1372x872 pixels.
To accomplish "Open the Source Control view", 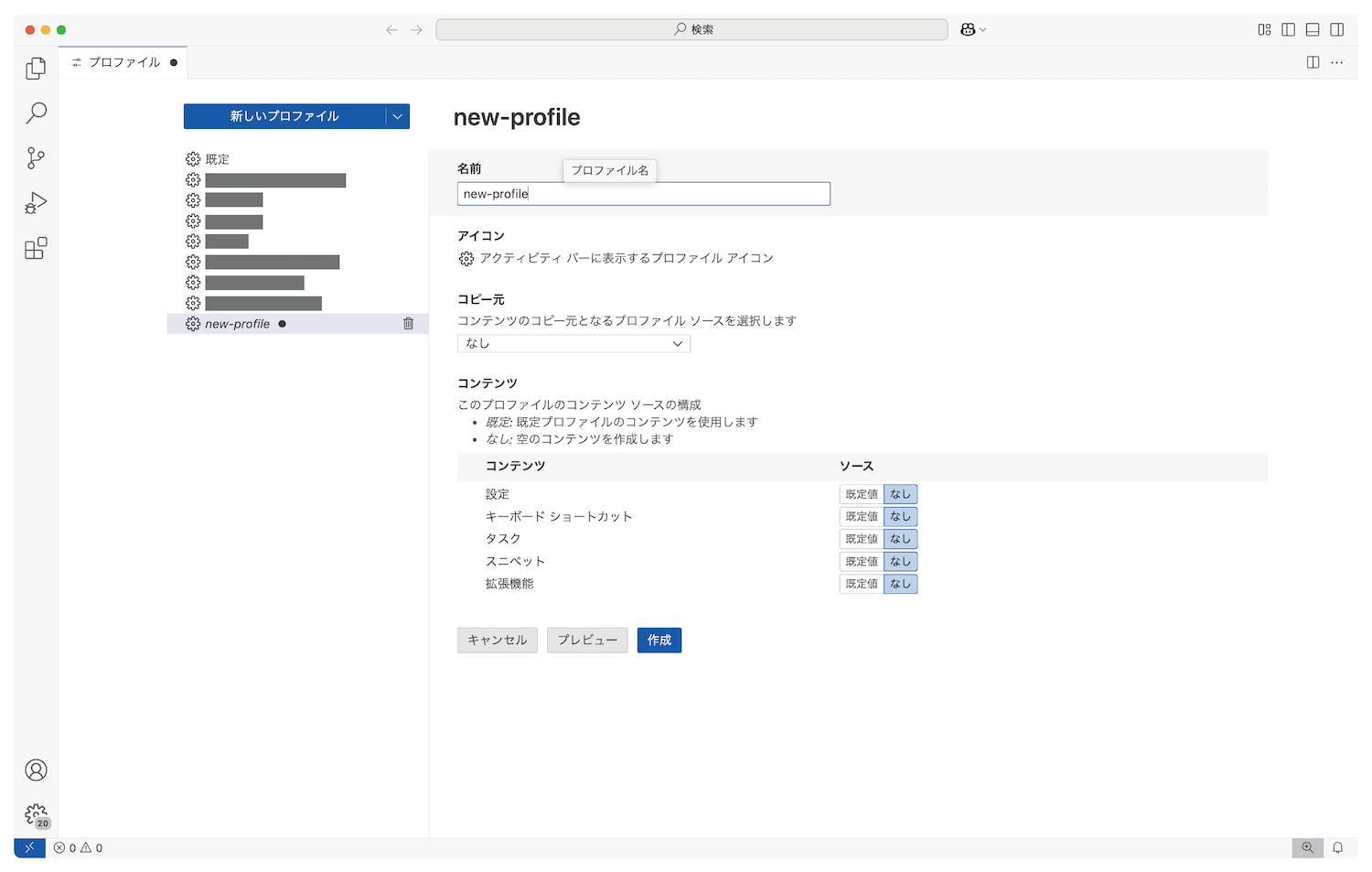I will click(36, 158).
